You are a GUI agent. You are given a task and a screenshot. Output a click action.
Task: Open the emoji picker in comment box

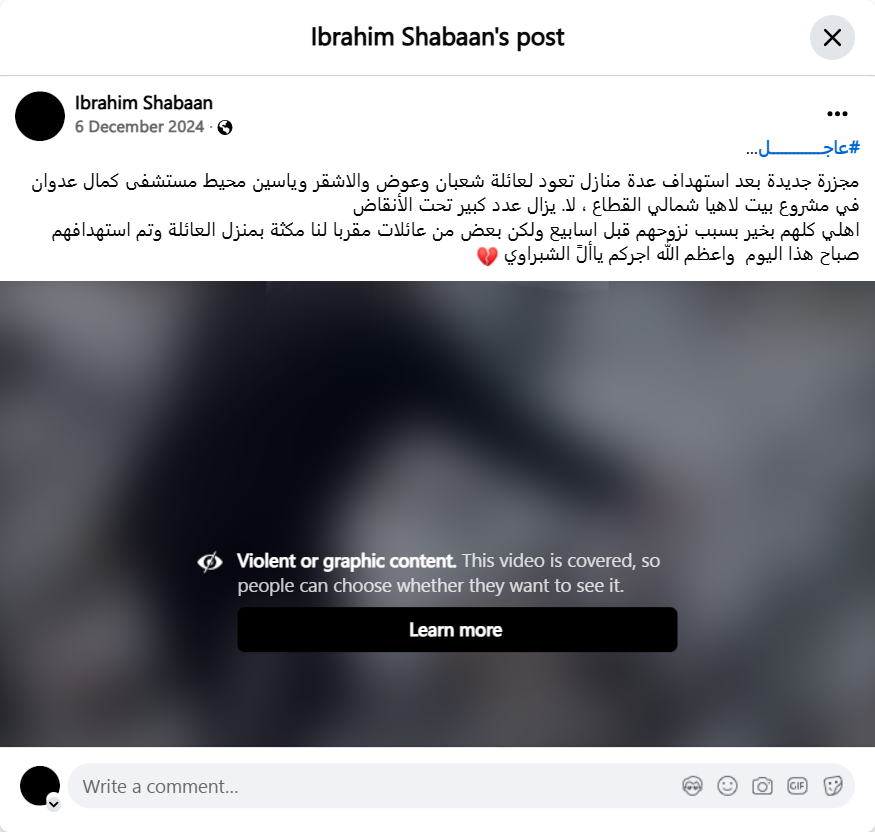(x=727, y=786)
